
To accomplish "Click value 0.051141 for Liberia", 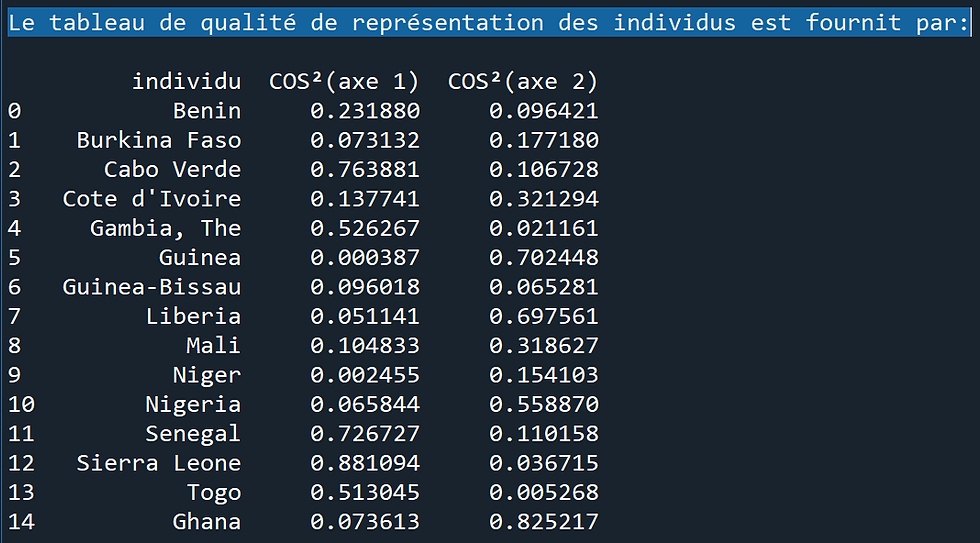I will coord(365,316).
